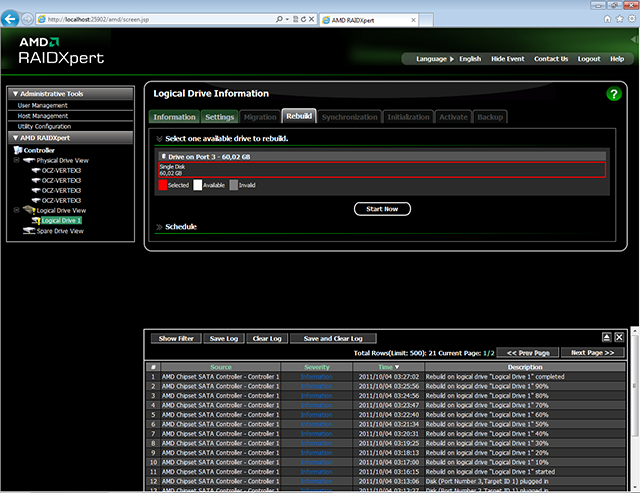This screenshot has width=640, height=493.
Task: Click the Show Filter button
Action: (176, 338)
